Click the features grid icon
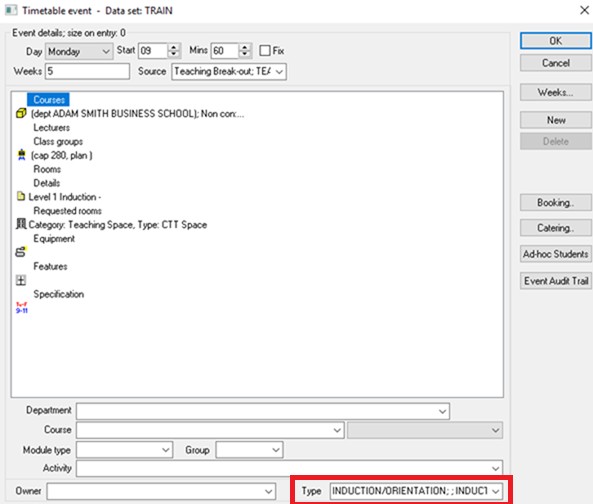Image resolution: width=593 pixels, height=504 pixels. tap(21, 280)
